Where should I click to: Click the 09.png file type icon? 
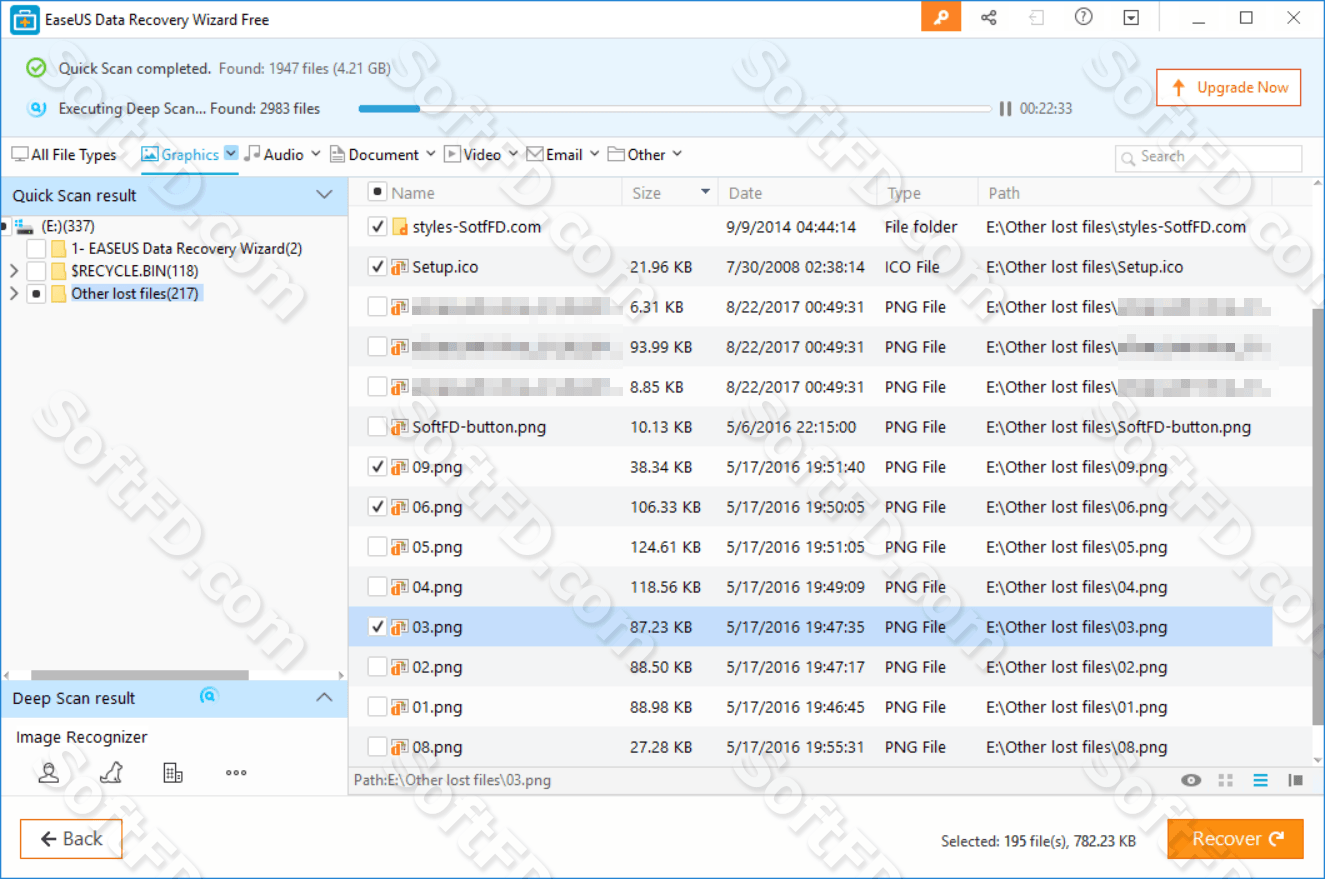pos(399,467)
